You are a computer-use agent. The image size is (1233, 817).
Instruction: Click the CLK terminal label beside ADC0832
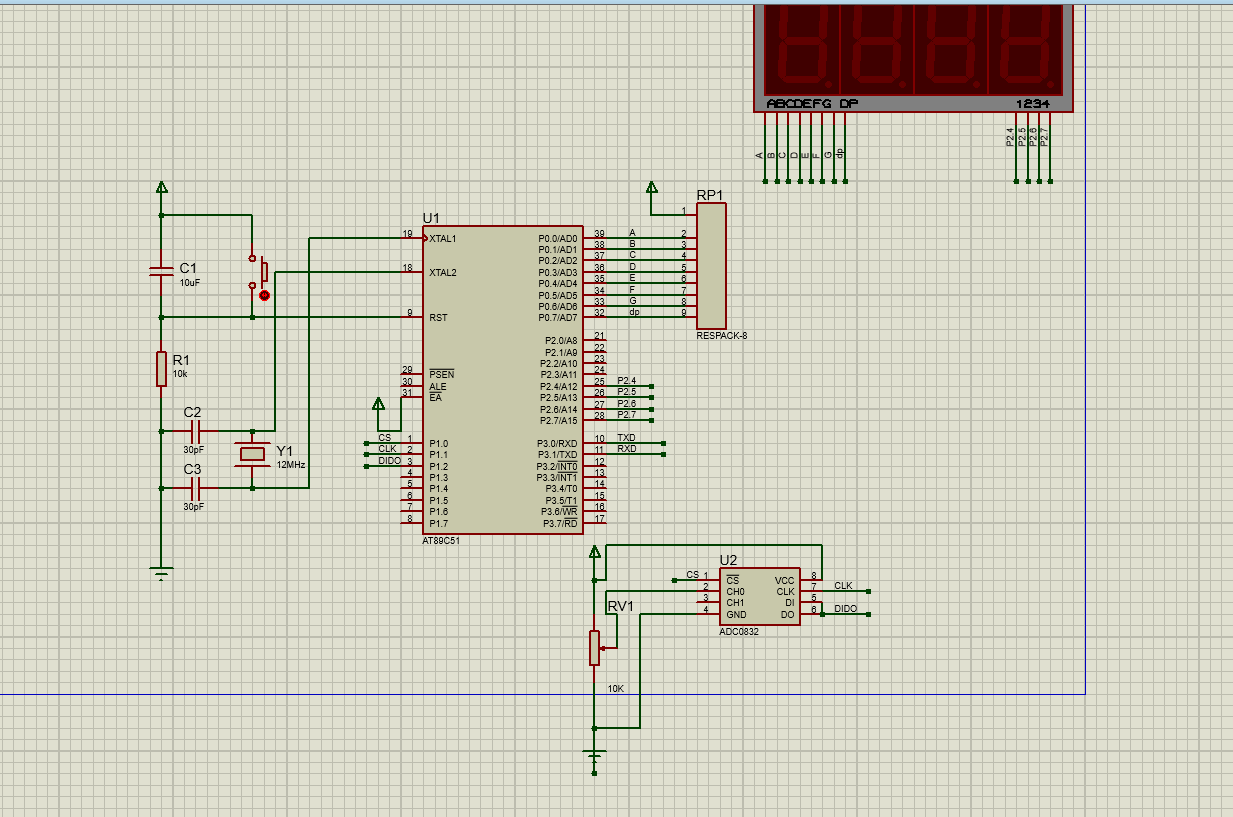pyautogui.click(x=843, y=586)
